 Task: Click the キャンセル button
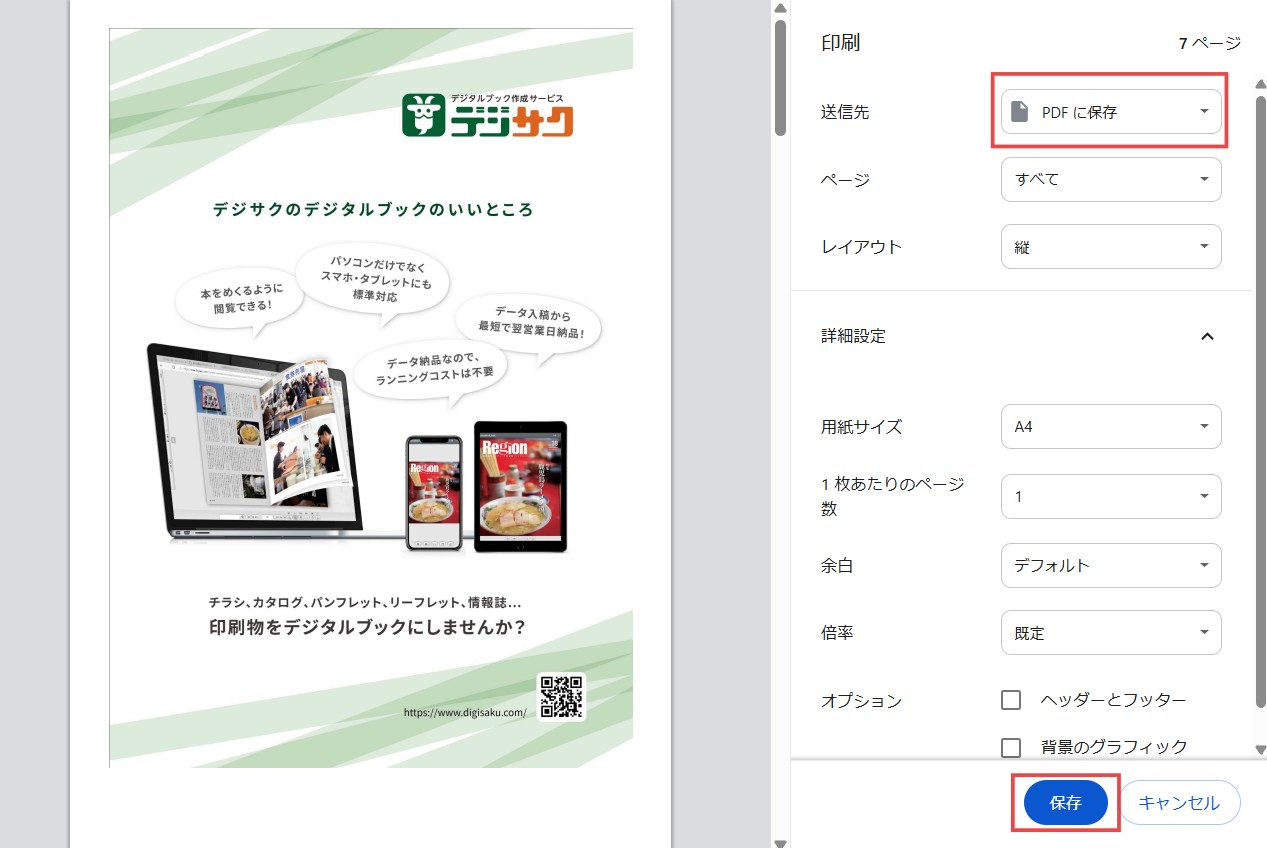click(x=1179, y=803)
